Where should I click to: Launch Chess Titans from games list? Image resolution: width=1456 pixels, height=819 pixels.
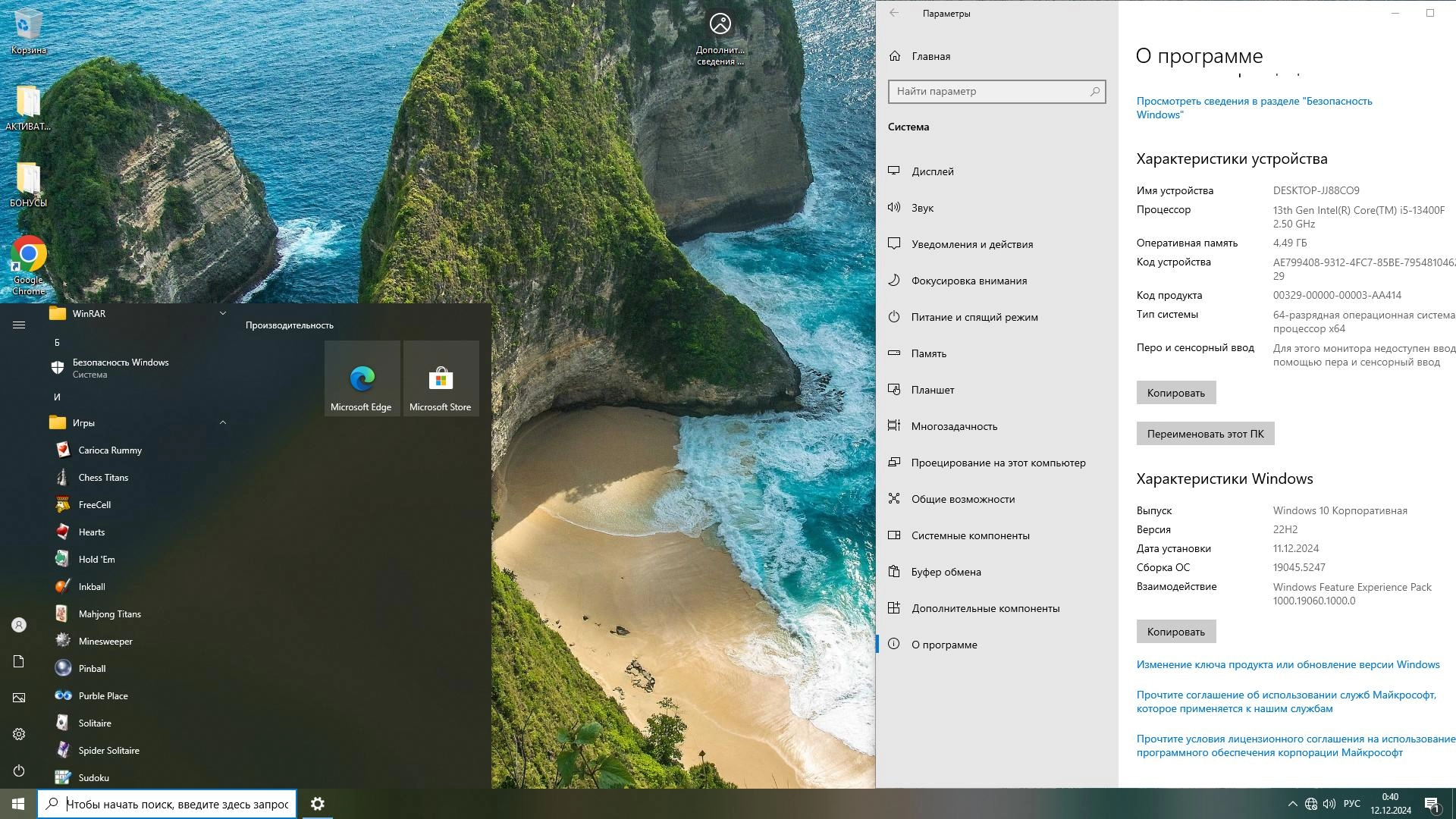pos(103,478)
